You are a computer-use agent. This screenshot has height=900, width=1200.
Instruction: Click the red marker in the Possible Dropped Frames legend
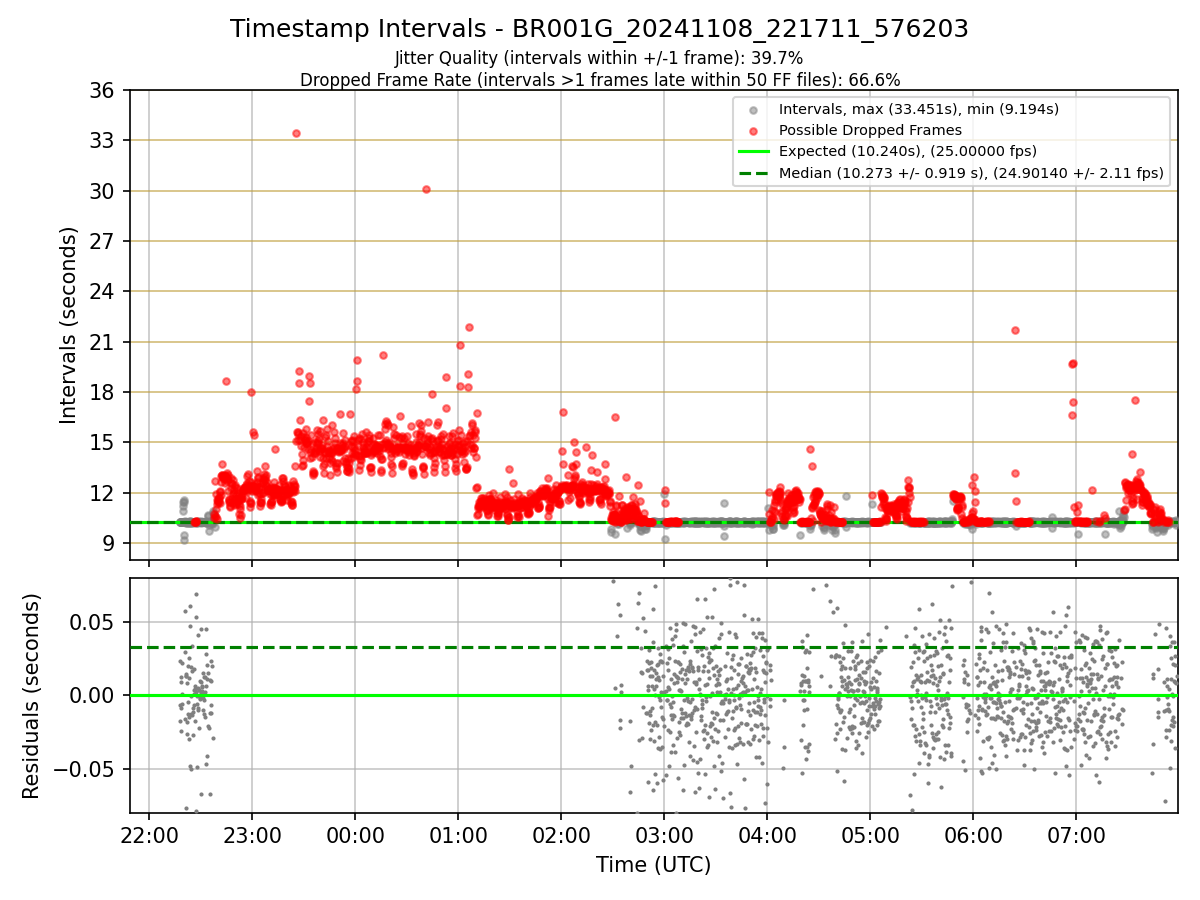point(753,130)
